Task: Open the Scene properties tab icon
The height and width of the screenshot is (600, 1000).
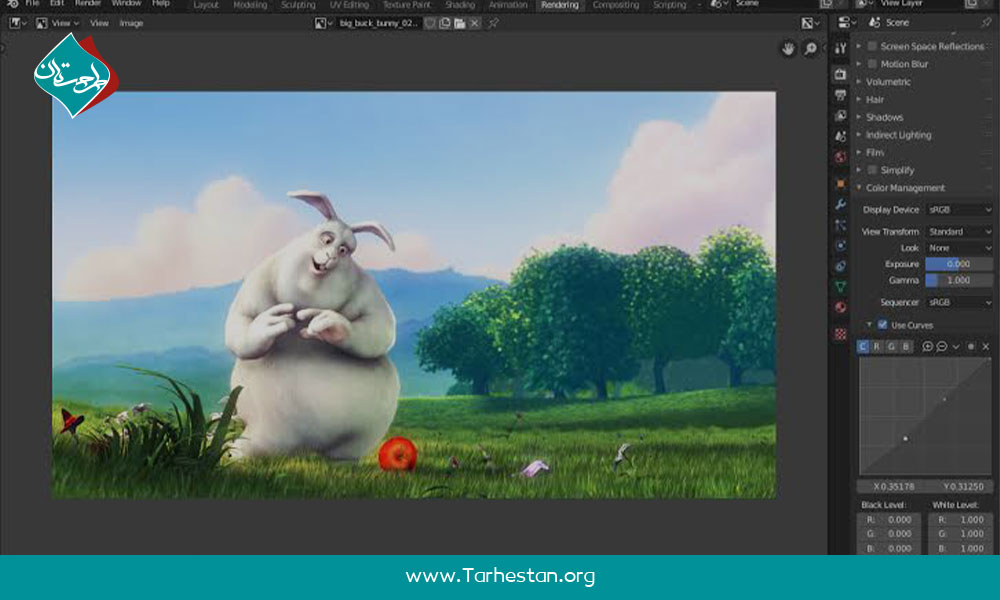Action: [841, 136]
